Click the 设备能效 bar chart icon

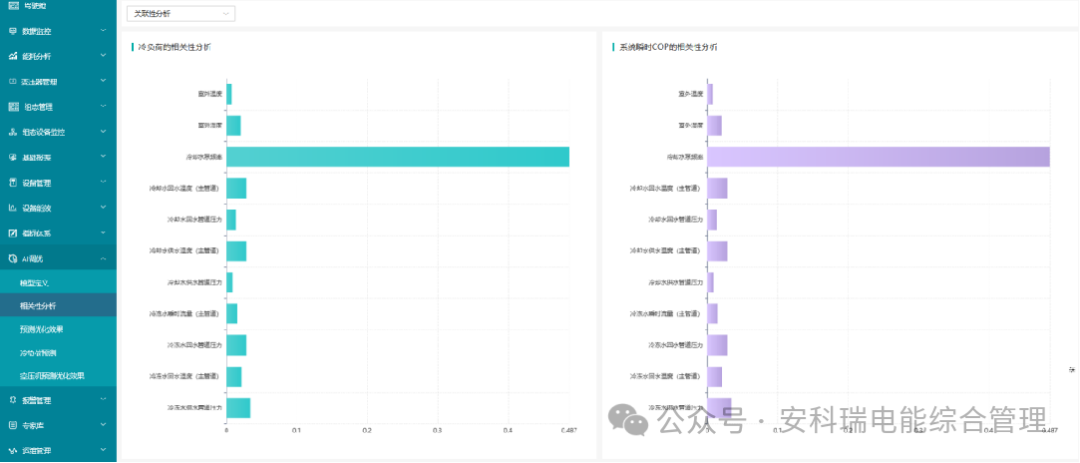pyautogui.click(x=12, y=208)
